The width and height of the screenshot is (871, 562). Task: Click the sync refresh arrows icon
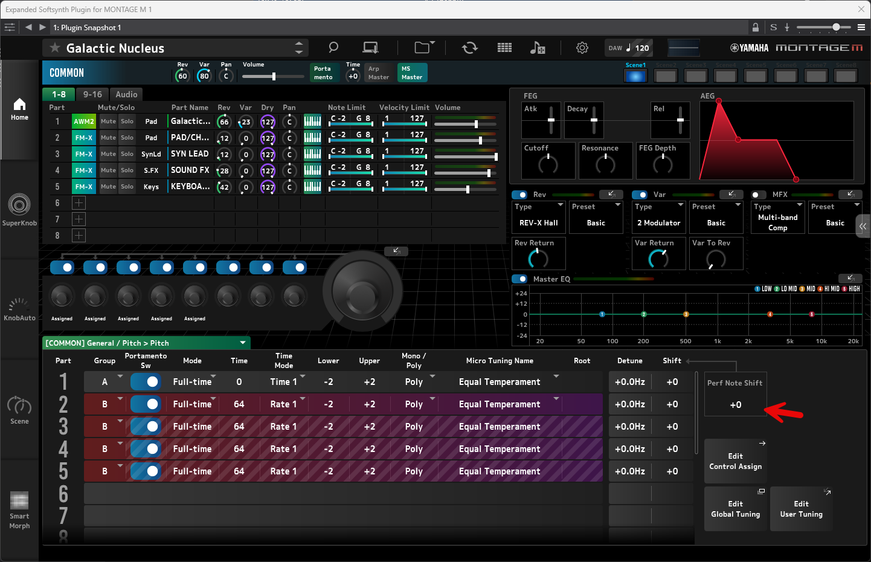pos(469,48)
